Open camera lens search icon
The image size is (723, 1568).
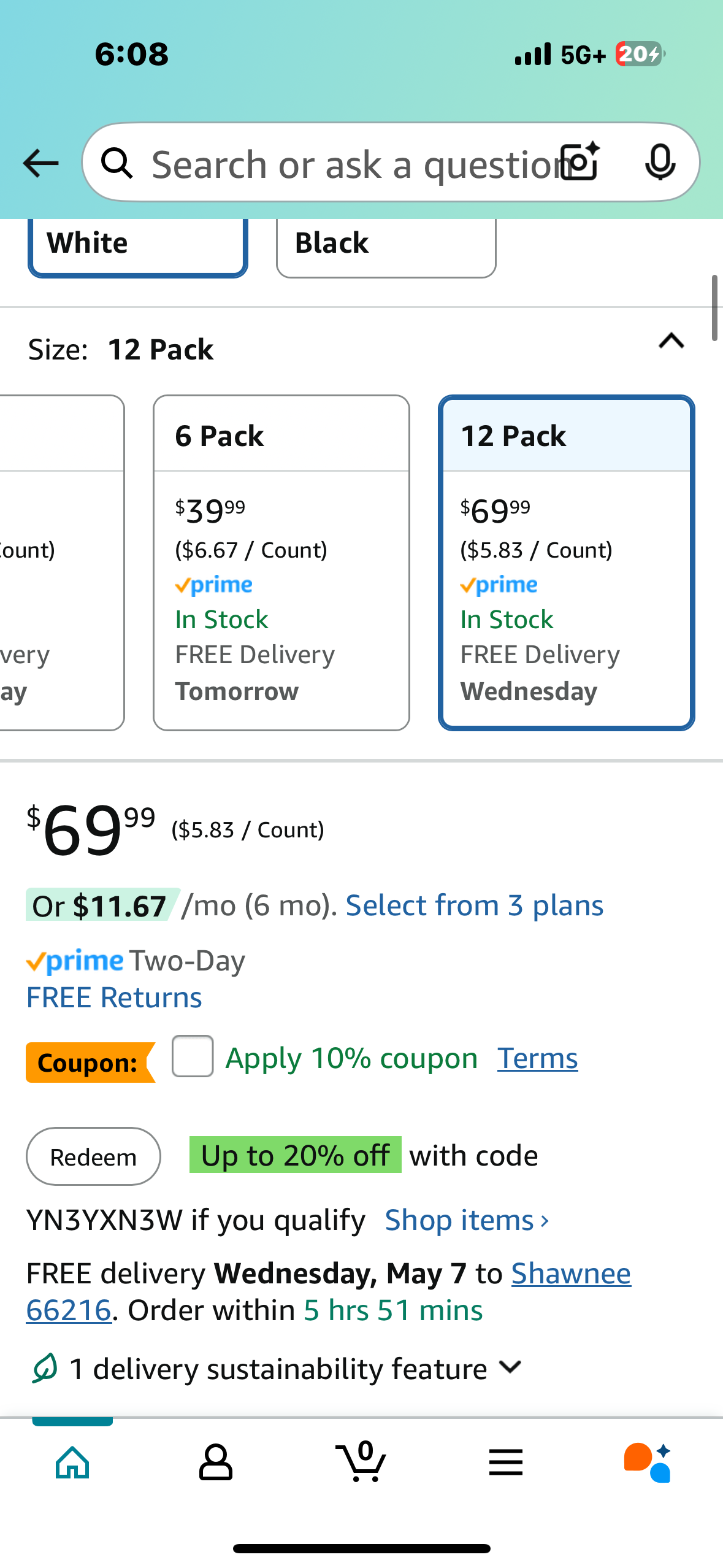click(581, 162)
